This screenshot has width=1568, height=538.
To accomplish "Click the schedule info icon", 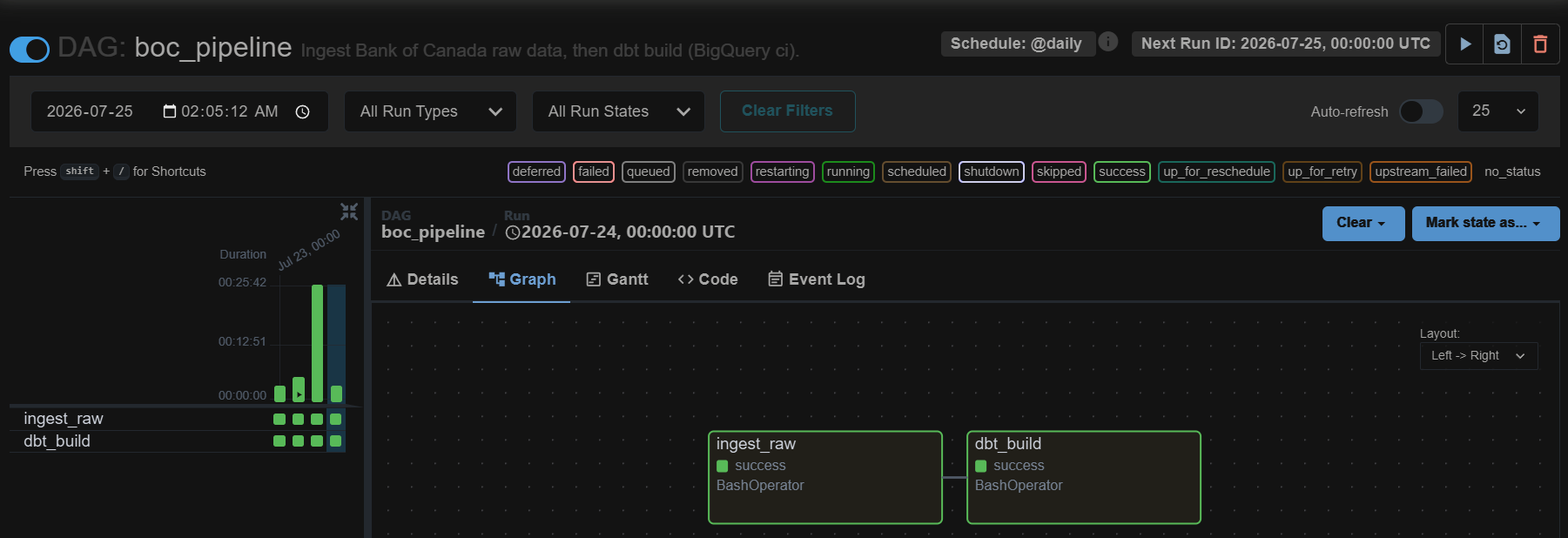I will pyautogui.click(x=1107, y=42).
